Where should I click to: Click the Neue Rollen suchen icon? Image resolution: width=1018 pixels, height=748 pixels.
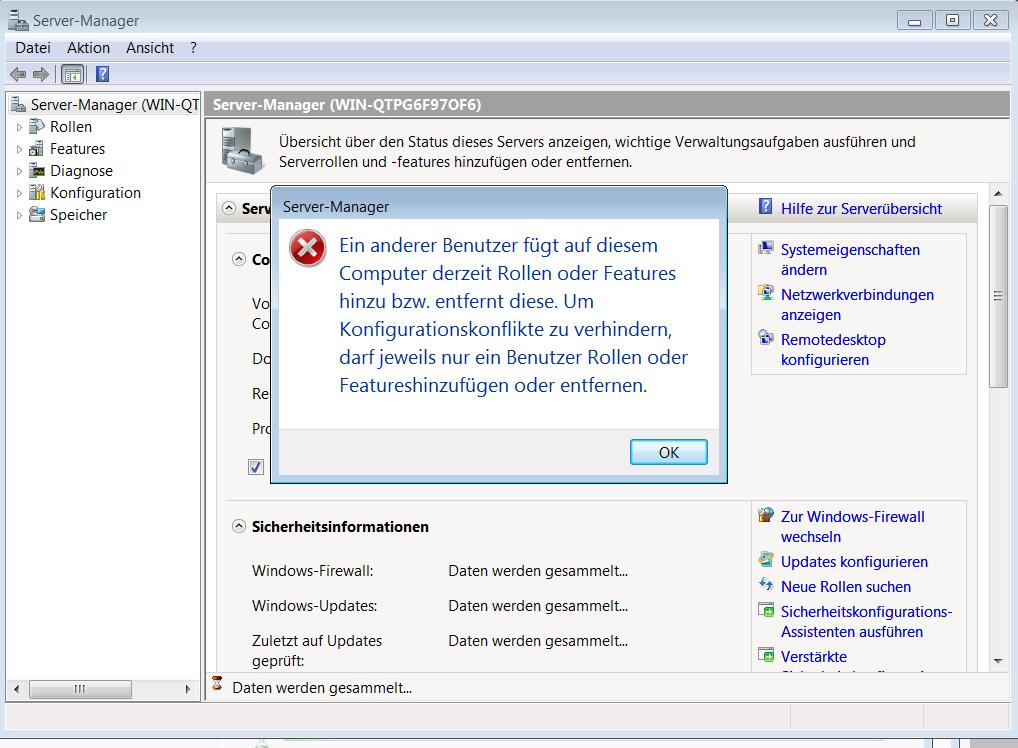click(766, 584)
